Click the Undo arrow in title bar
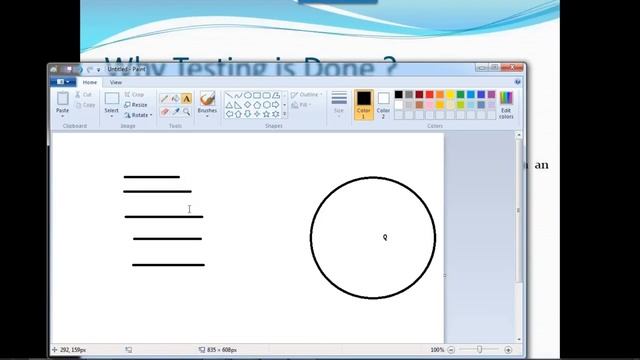 [80, 70]
